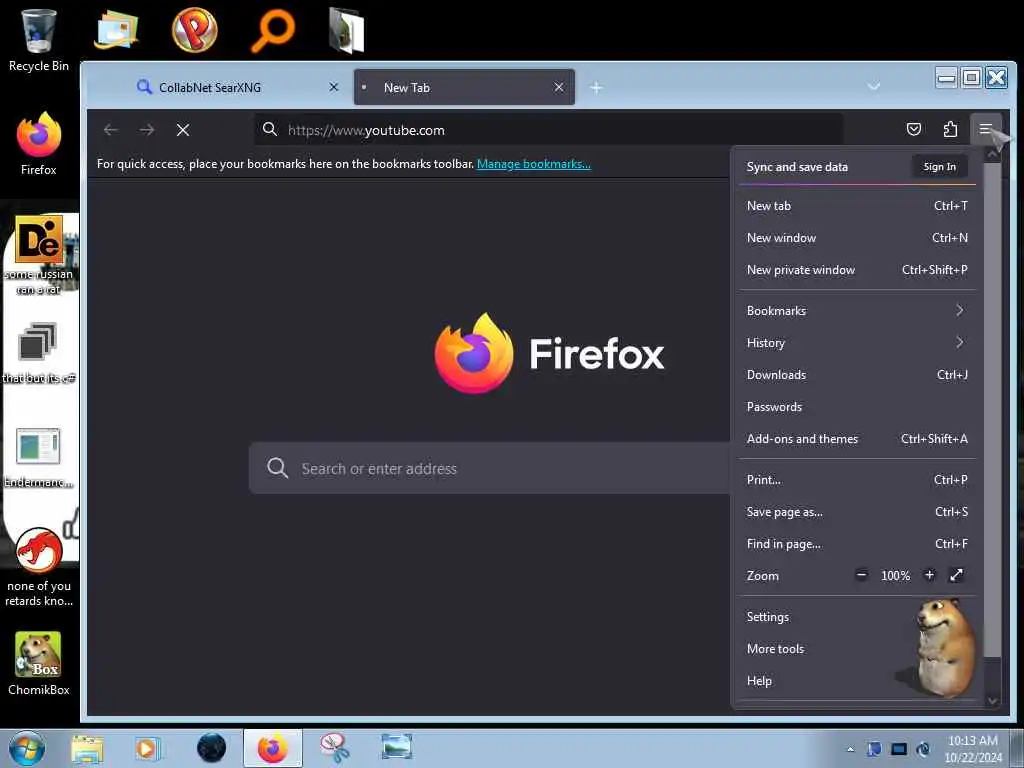Reset zoom by clicking 100%

pyautogui.click(x=895, y=575)
